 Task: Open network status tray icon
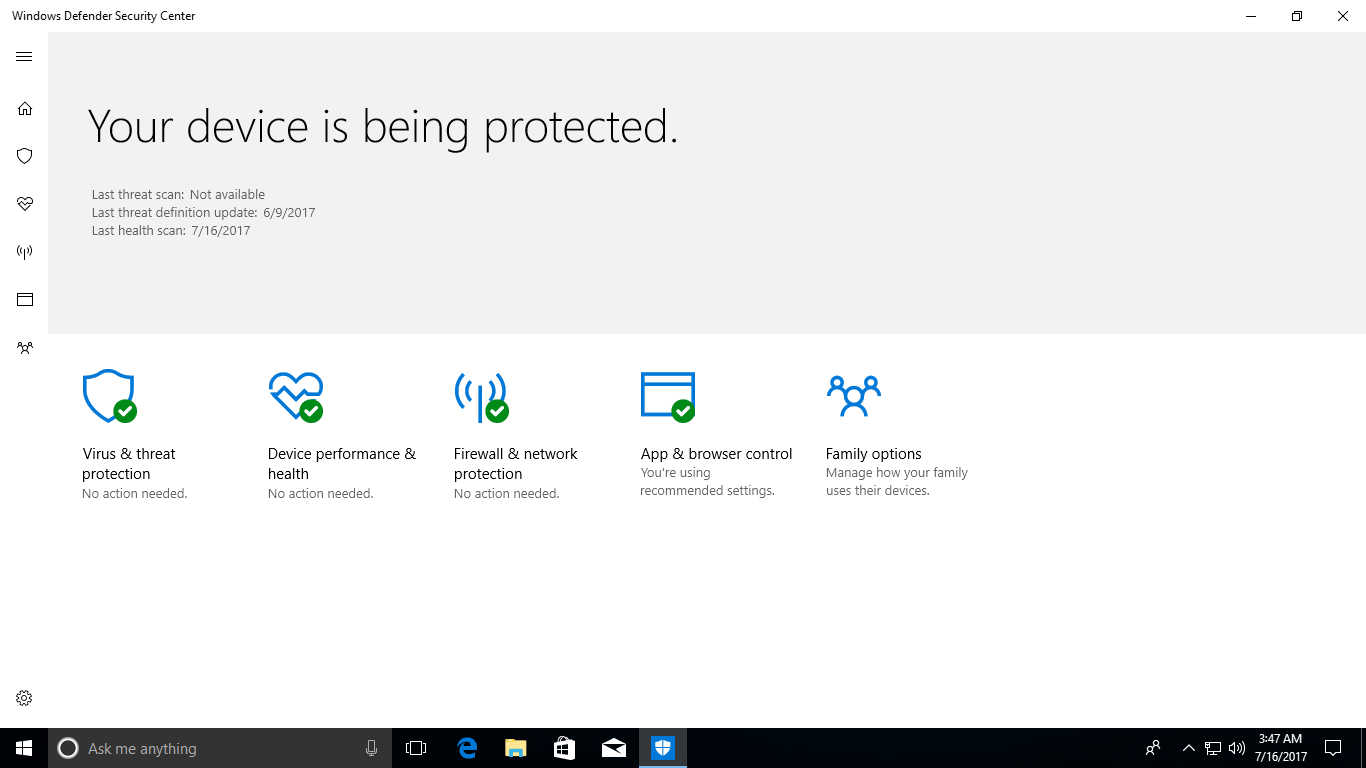click(1213, 748)
